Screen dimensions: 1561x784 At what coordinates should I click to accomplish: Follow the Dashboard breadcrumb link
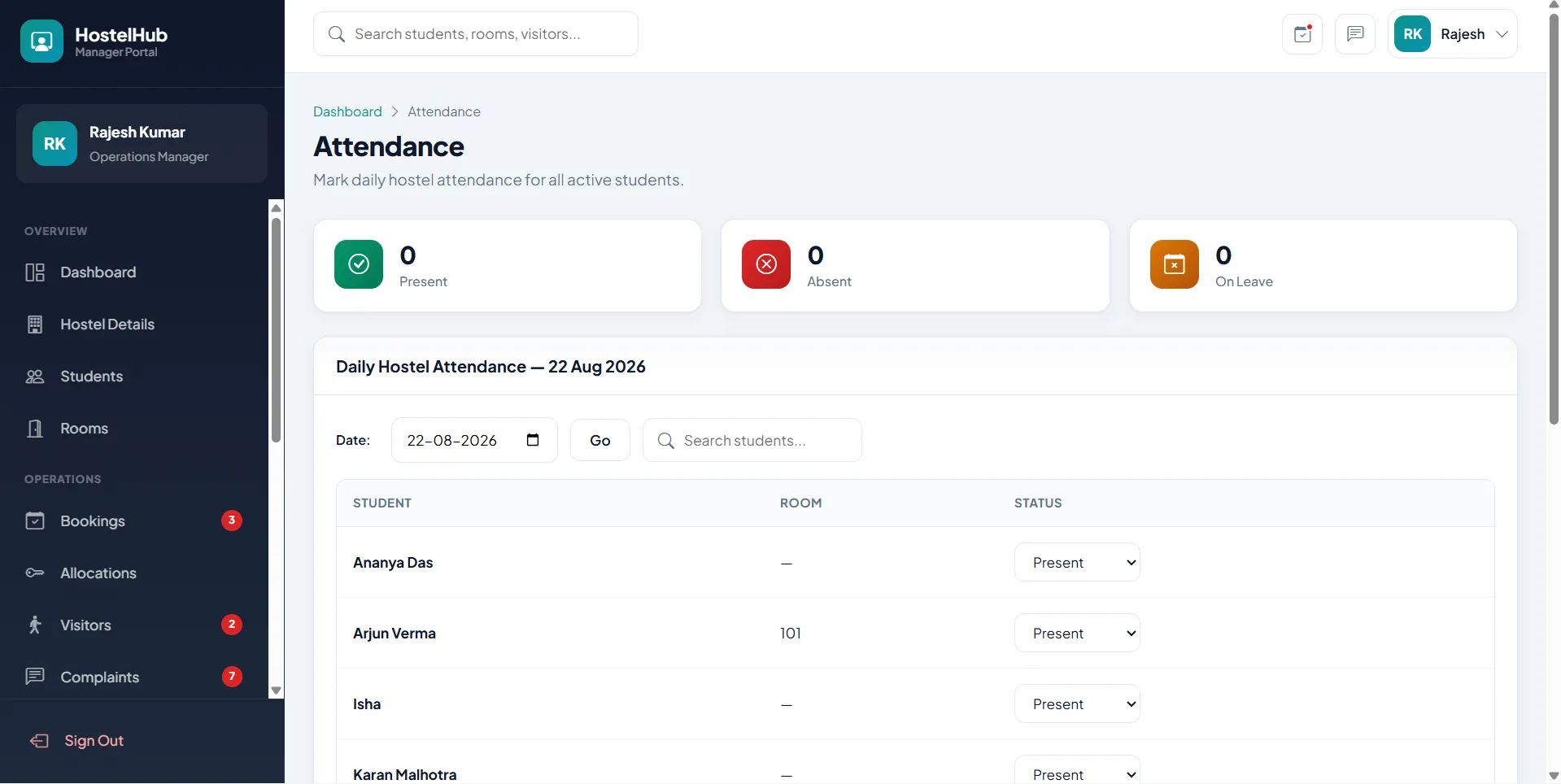(x=347, y=111)
